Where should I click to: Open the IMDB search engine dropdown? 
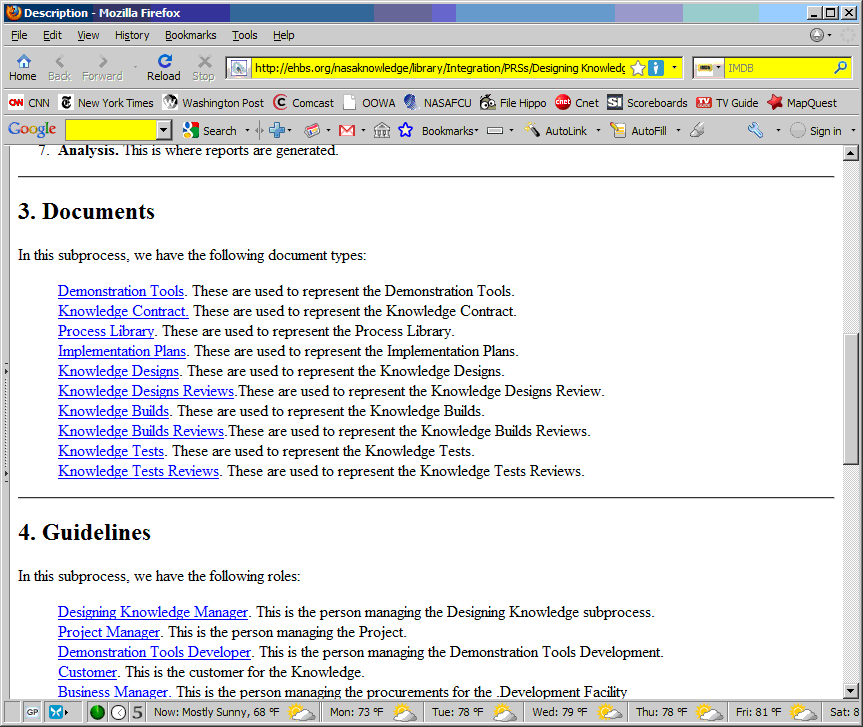pyautogui.click(x=718, y=68)
